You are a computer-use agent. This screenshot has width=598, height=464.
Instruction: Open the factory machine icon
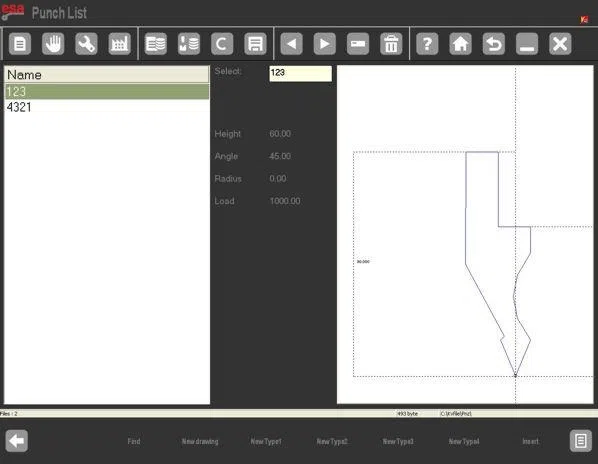[119, 44]
